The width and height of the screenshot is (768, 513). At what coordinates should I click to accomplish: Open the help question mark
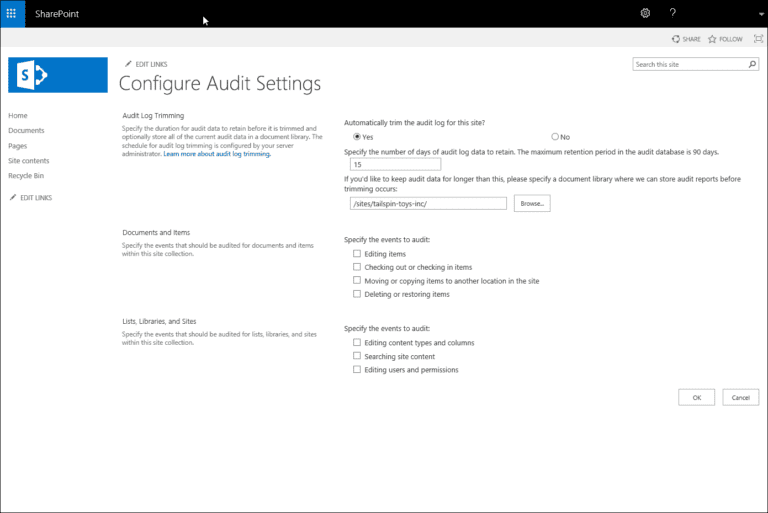click(x=672, y=13)
